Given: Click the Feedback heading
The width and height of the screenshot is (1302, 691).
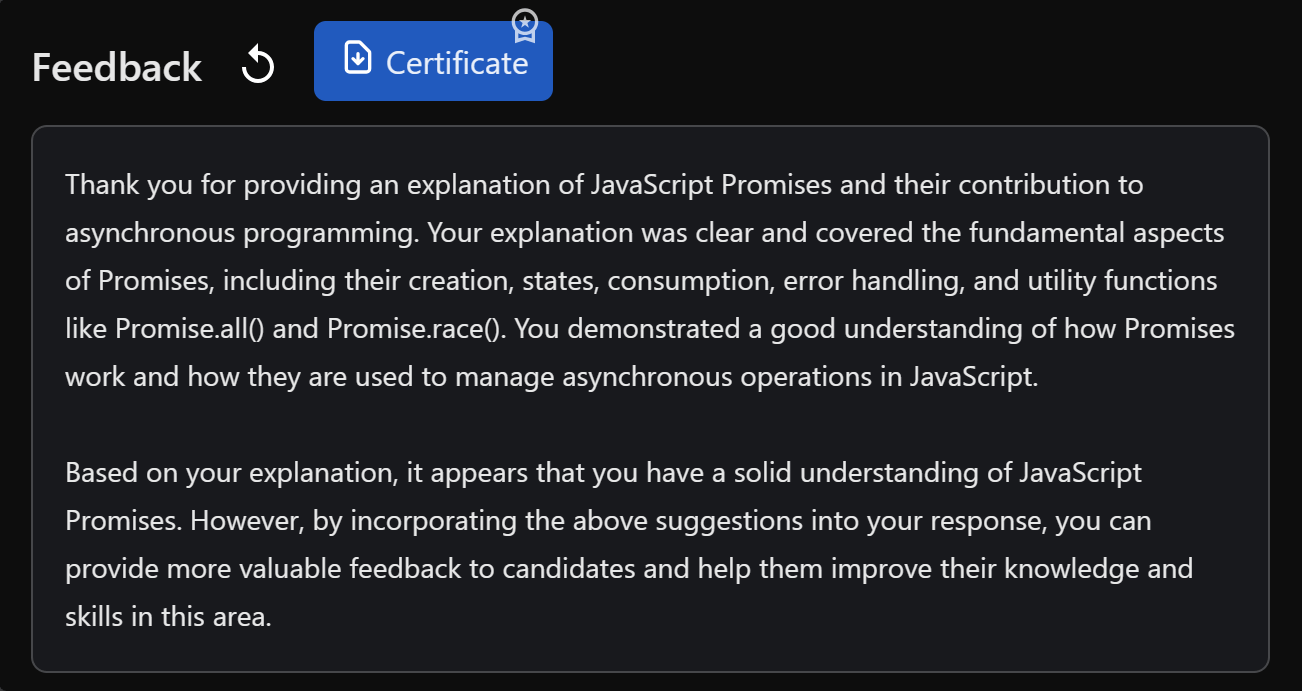Looking at the screenshot, I should click(x=117, y=68).
